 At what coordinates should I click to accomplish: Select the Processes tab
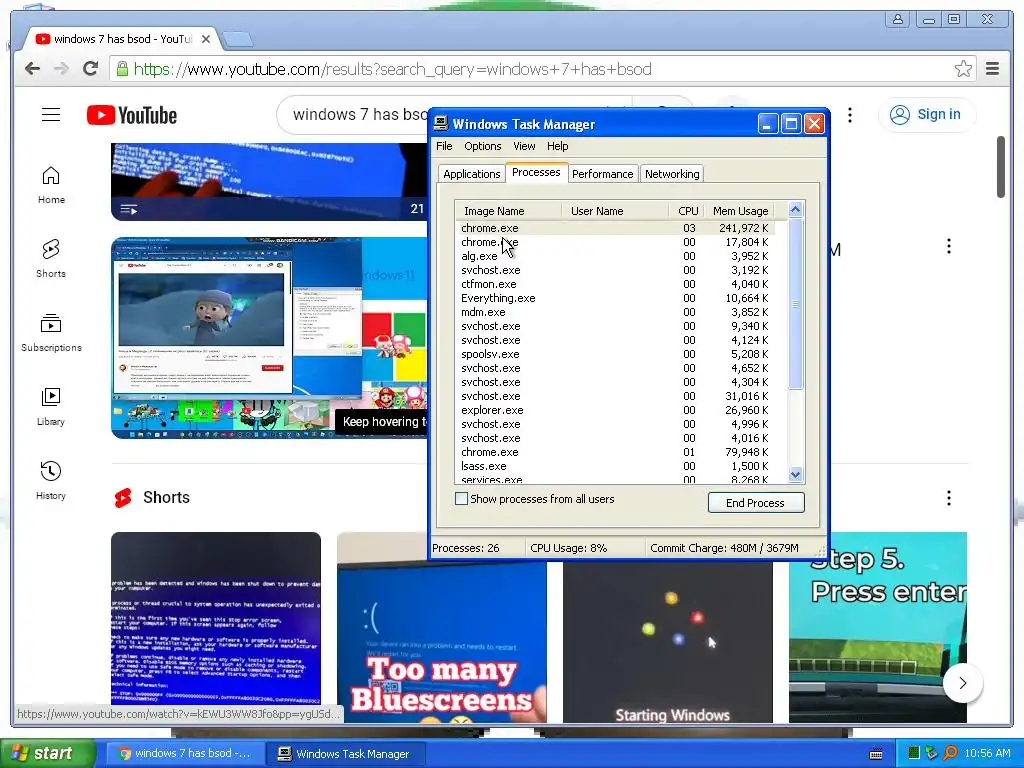pyautogui.click(x=536, y=172)
